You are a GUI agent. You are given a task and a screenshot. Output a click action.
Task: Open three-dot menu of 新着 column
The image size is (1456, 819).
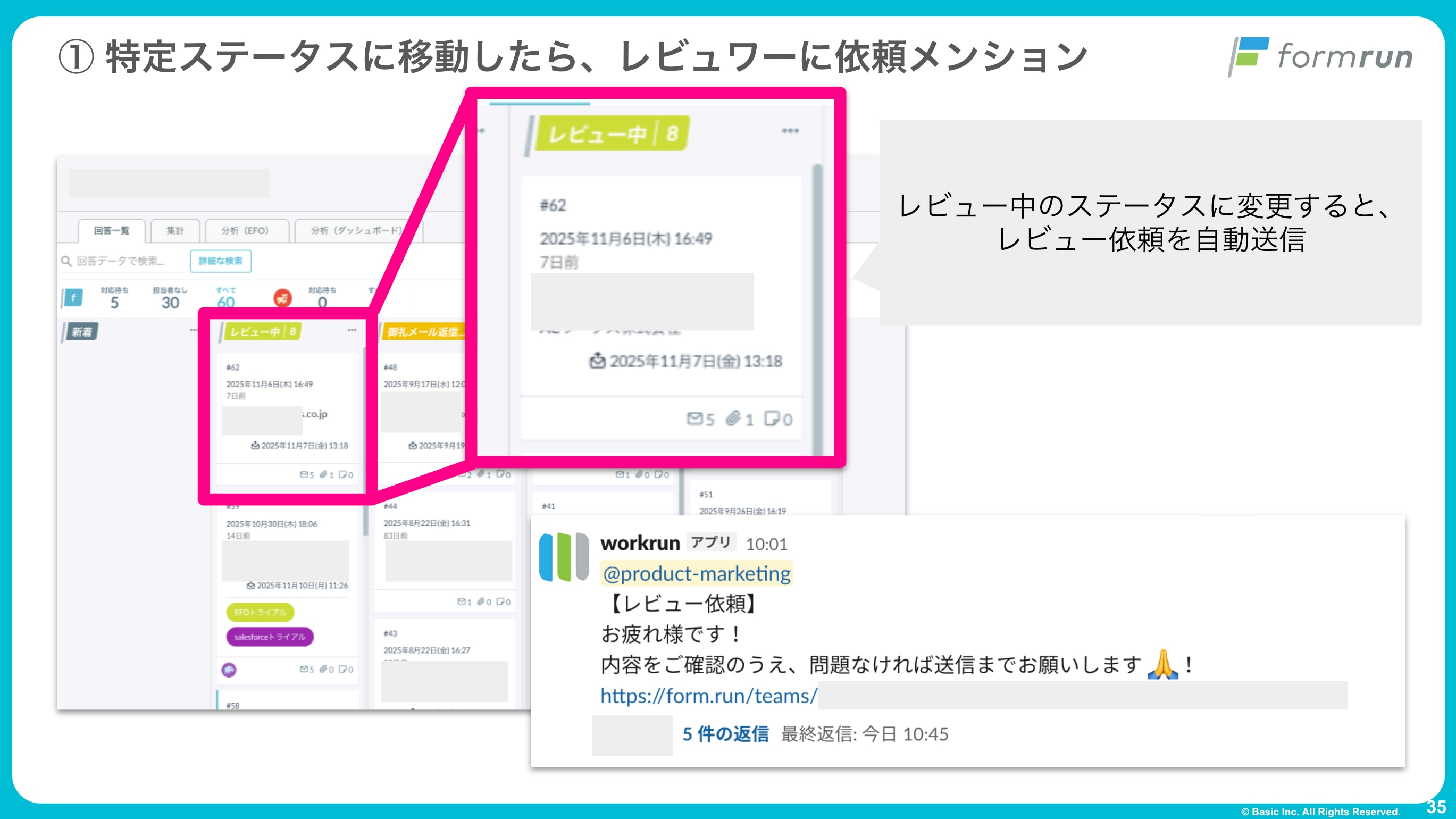coord(194,330)
